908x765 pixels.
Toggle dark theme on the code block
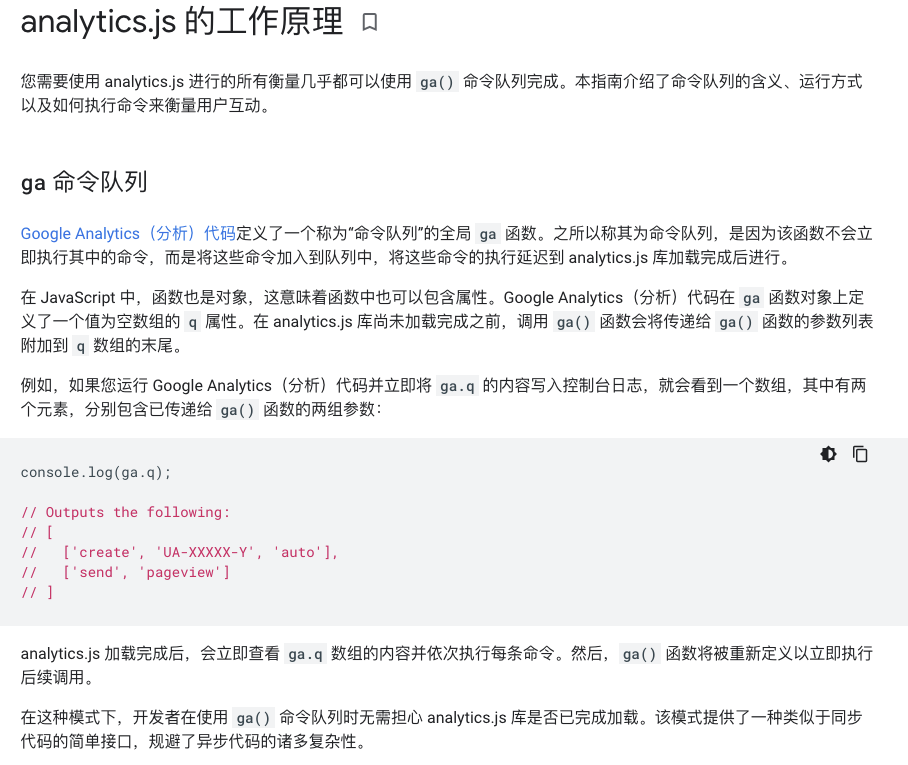pos(828,454)
